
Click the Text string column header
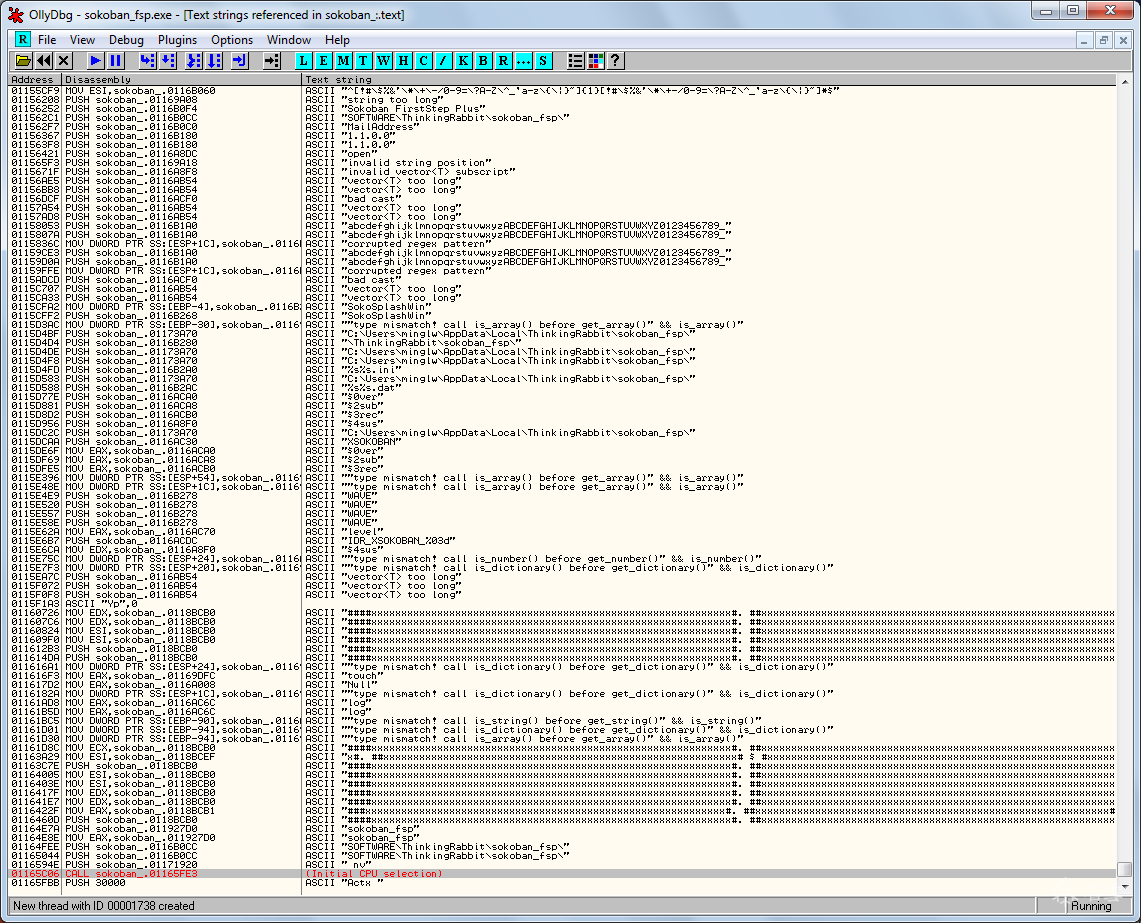point(709,79)
